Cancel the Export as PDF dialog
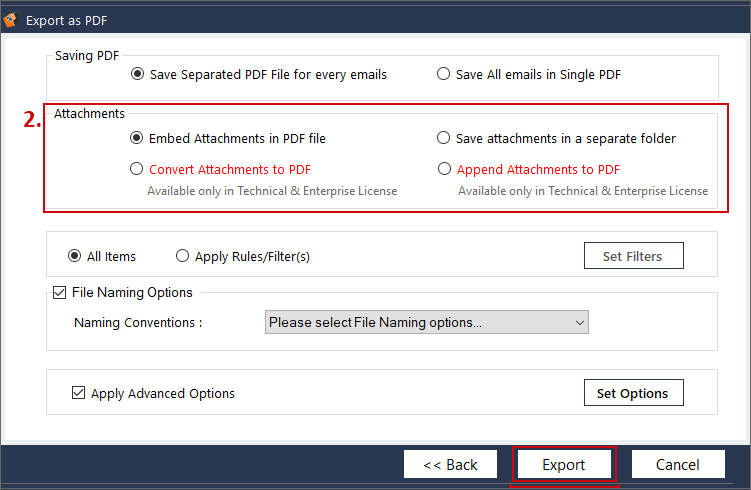751x490 pixels. click(x=678, y=465)
